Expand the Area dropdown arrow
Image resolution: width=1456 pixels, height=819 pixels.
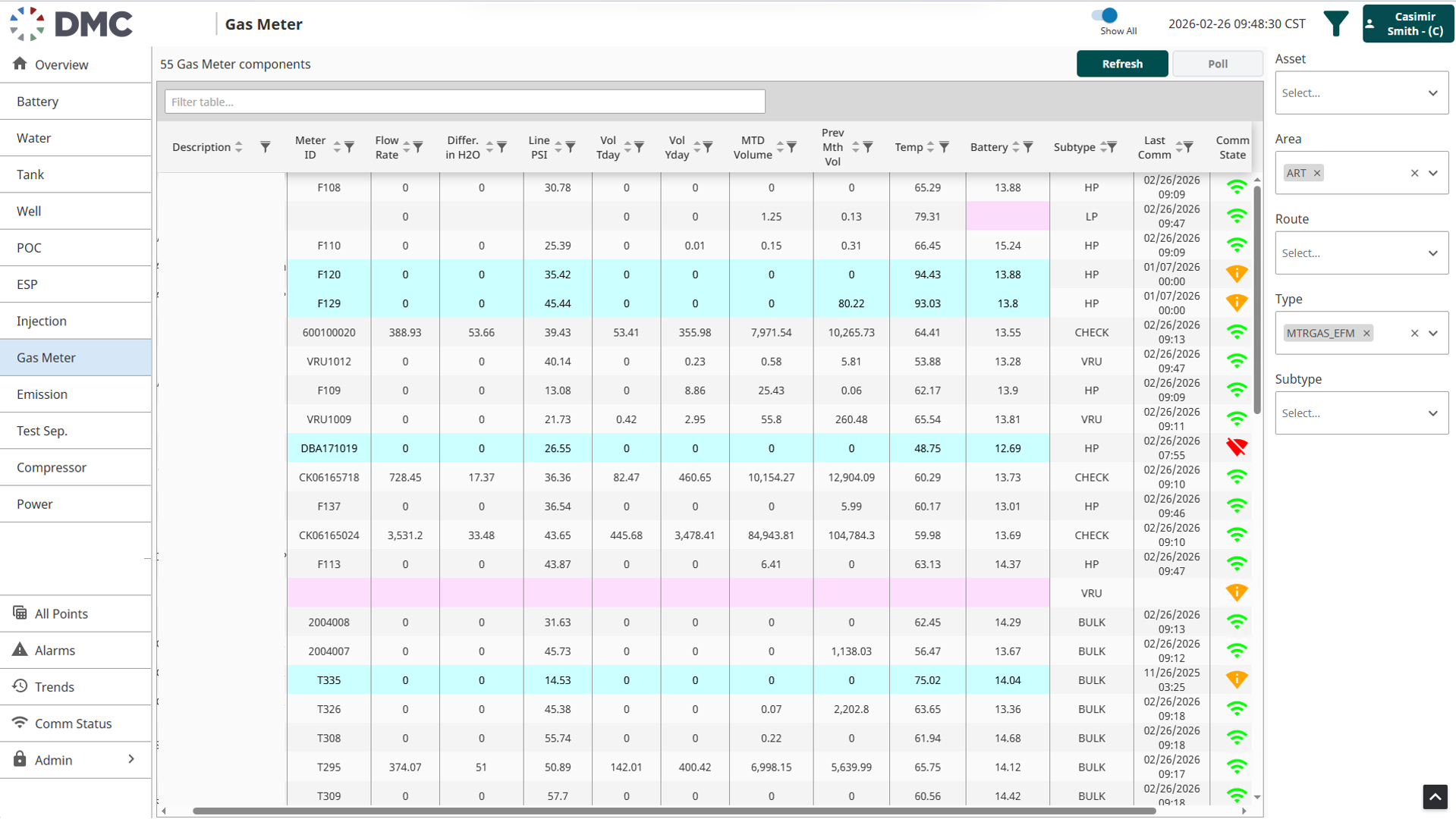click(x=1433, y=173)
